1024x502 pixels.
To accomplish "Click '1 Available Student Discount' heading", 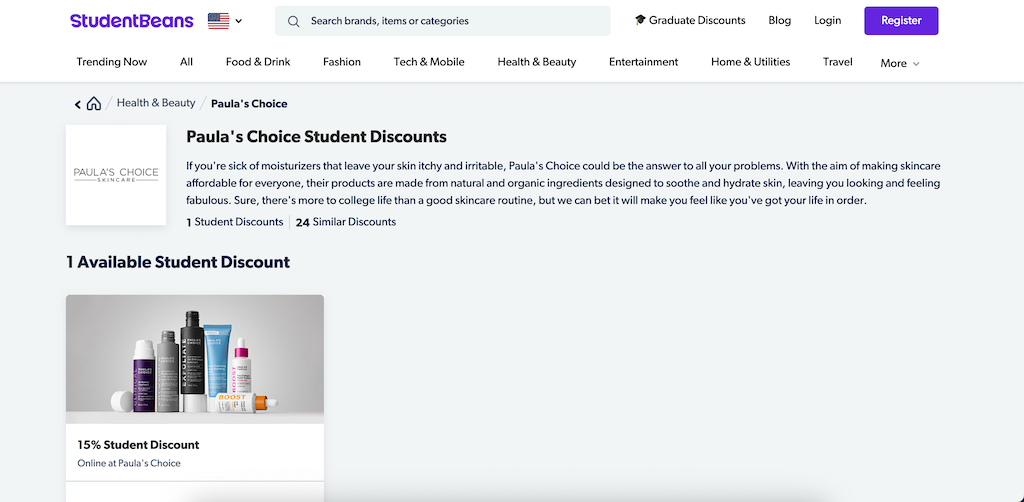I will (x=178, y=262).
